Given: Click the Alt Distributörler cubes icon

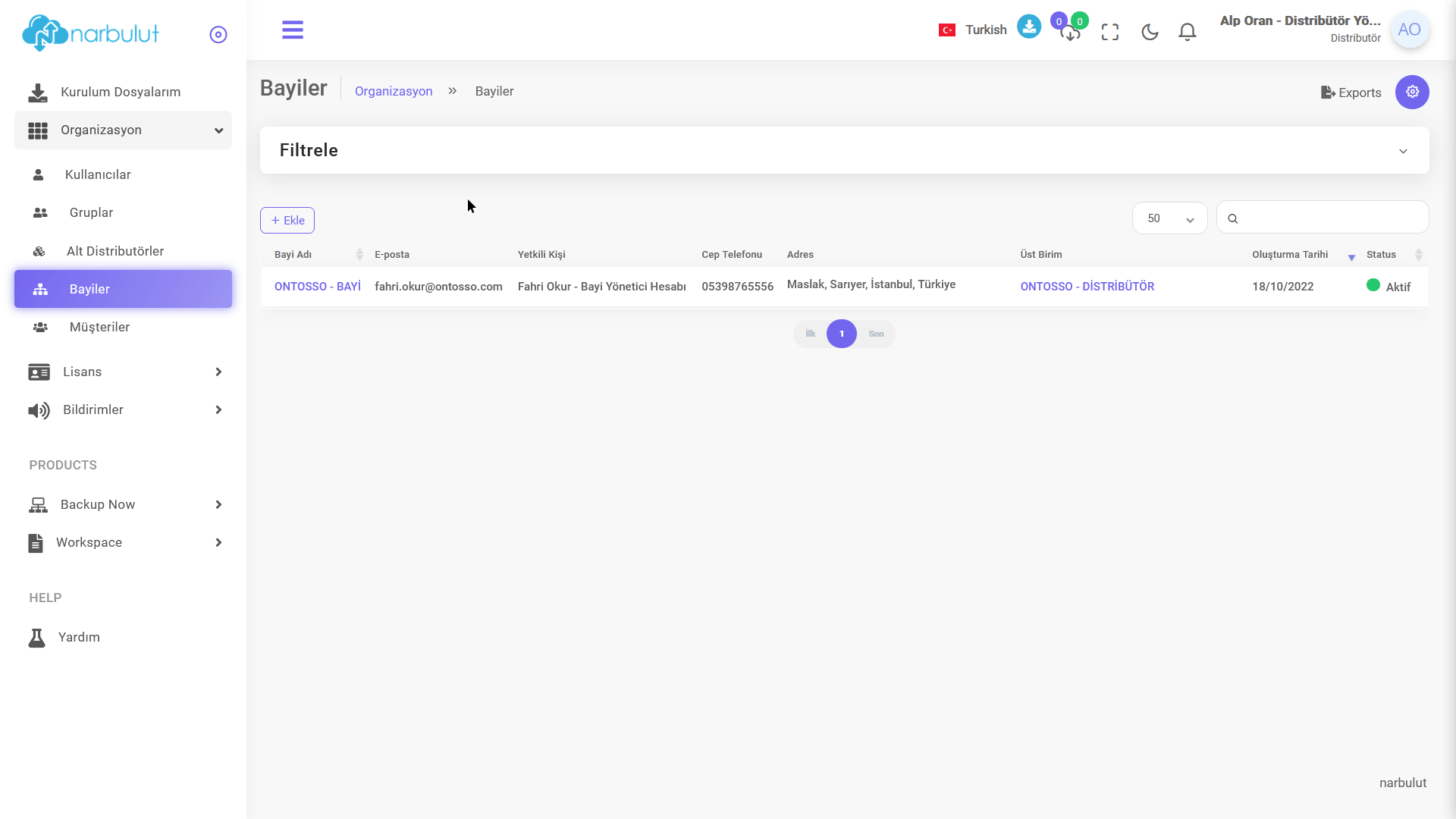Looking at the screenshot, I should point(39,252).
